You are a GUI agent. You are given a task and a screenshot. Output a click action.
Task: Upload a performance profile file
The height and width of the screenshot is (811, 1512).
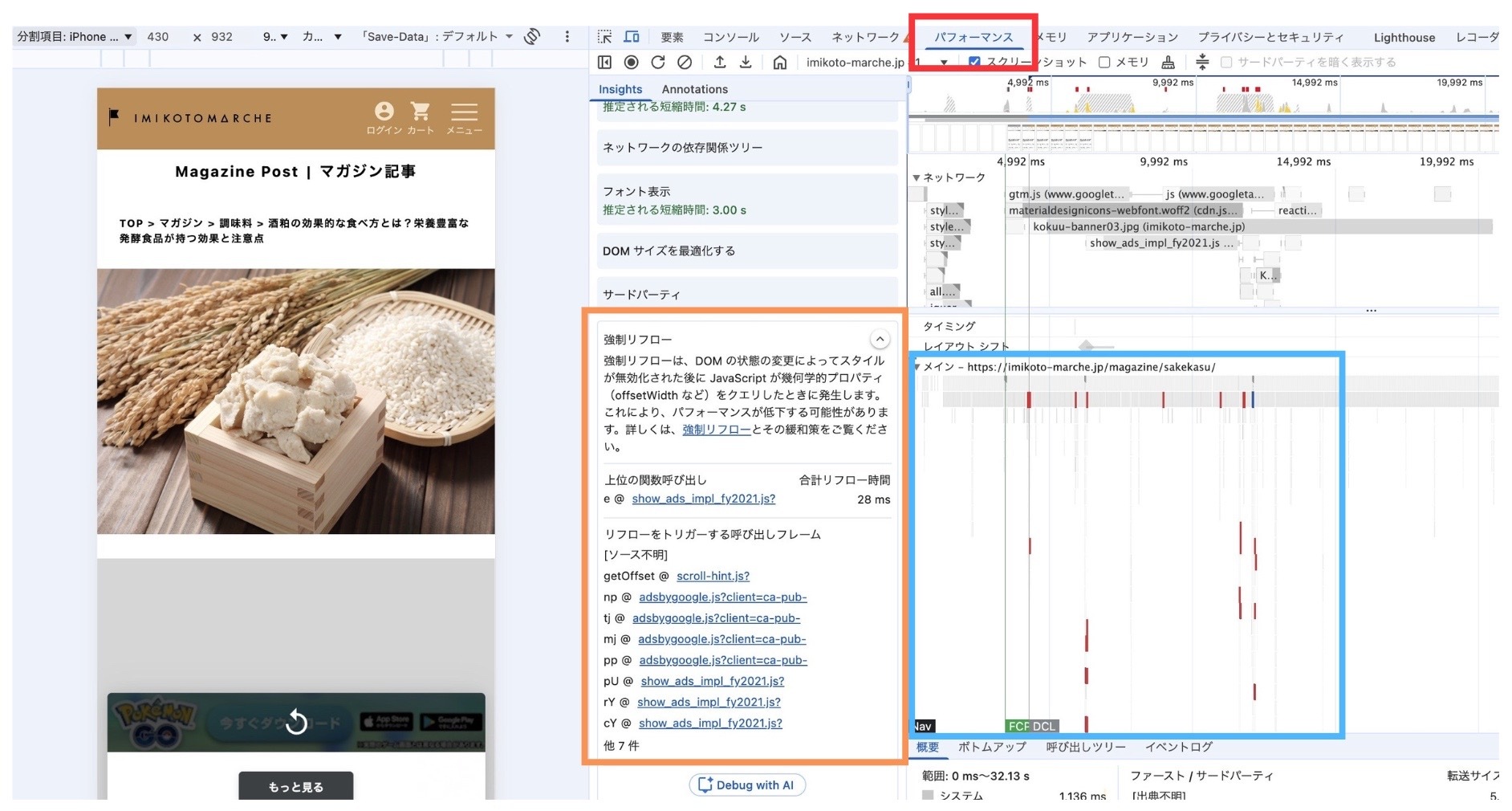point(720,62)
